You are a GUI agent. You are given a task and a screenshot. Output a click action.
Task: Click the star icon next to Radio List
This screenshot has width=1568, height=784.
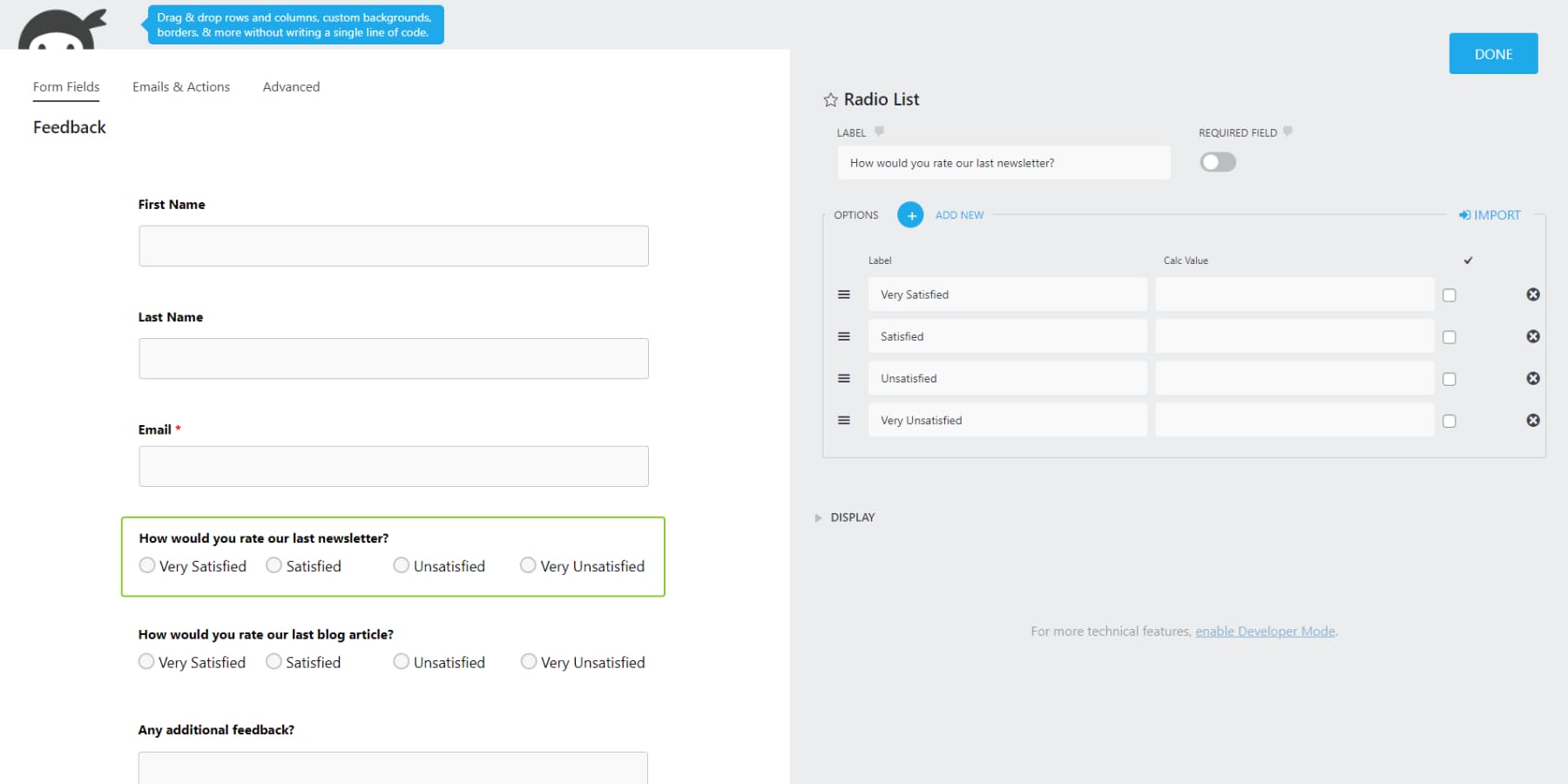[x=828, y=99]
